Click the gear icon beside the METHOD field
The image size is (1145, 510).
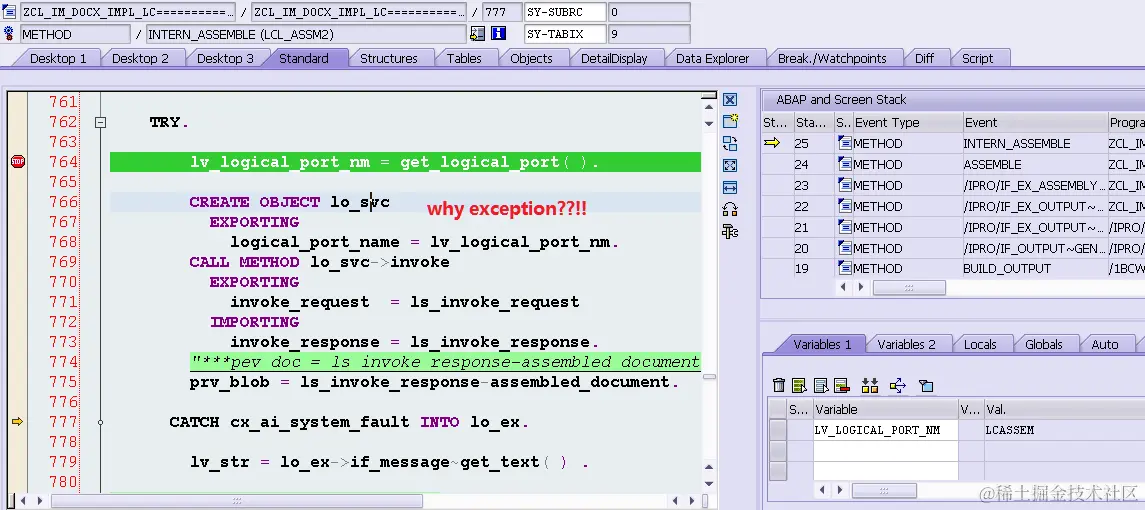pyautogui.click(x=9, y=33)
